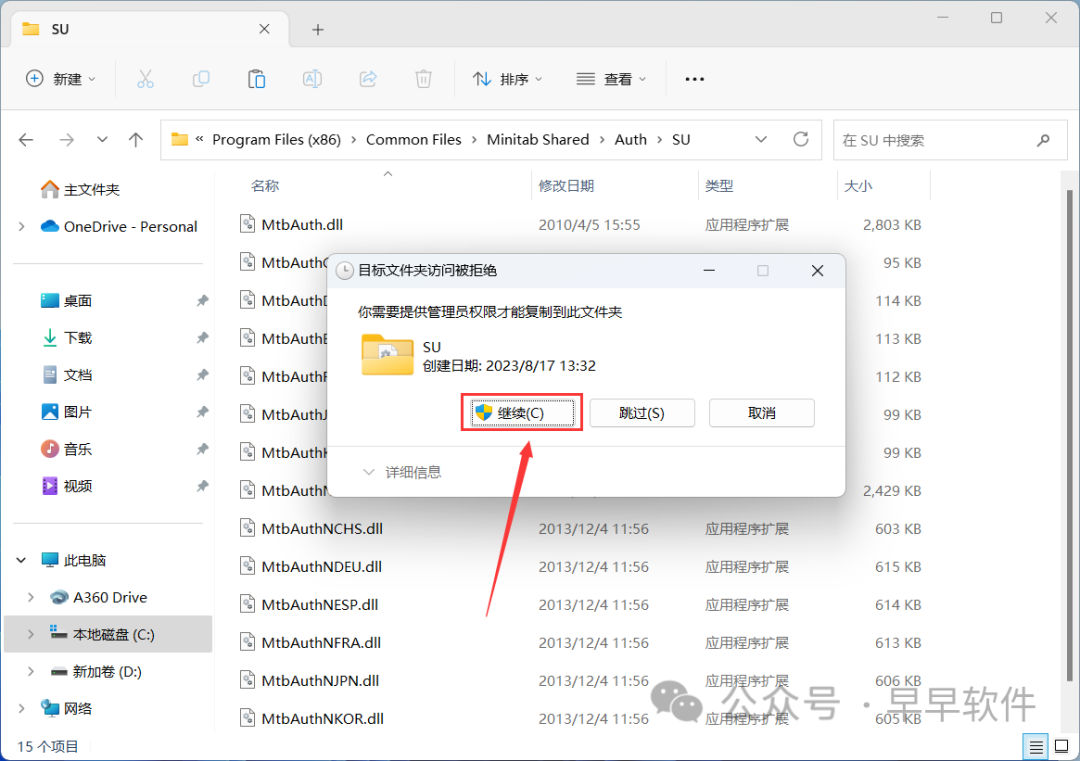Click the Delete trash can icon
This screenshot has width=1080, height=761.
424,79
